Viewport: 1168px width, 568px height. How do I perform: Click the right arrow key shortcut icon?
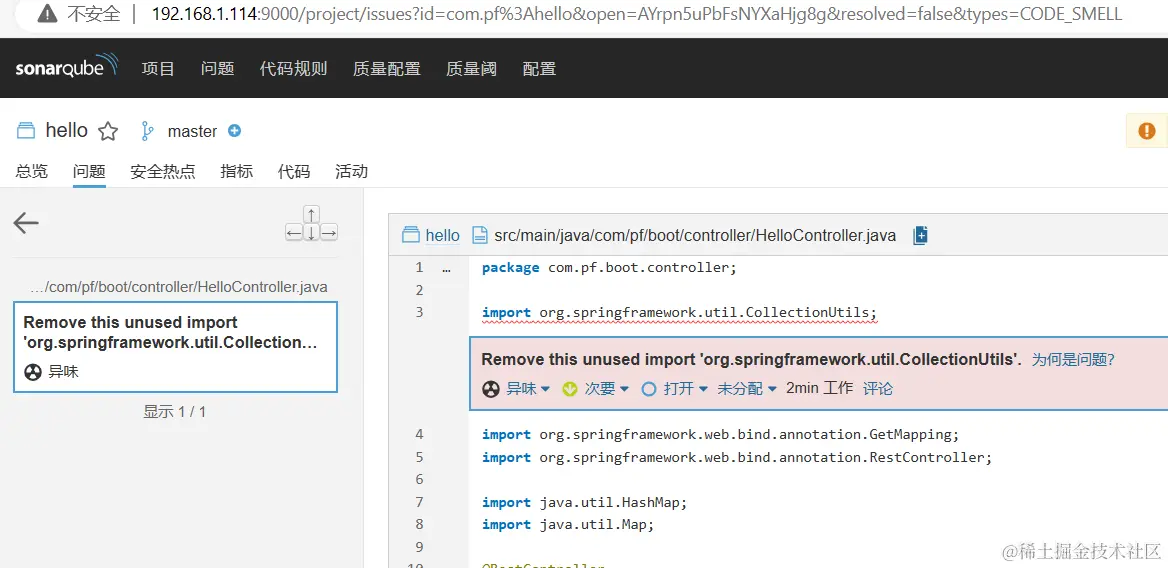point(329,233)
